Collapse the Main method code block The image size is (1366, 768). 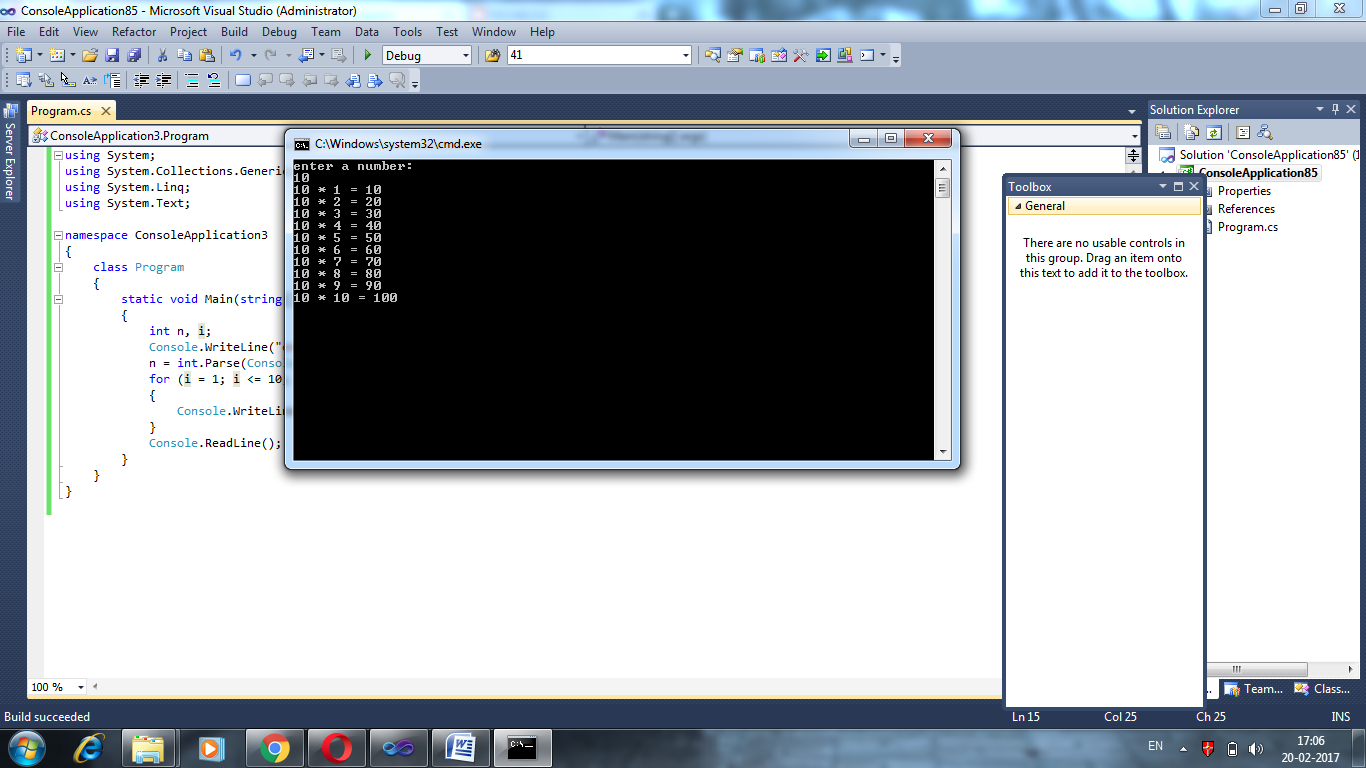coord(59,299)
